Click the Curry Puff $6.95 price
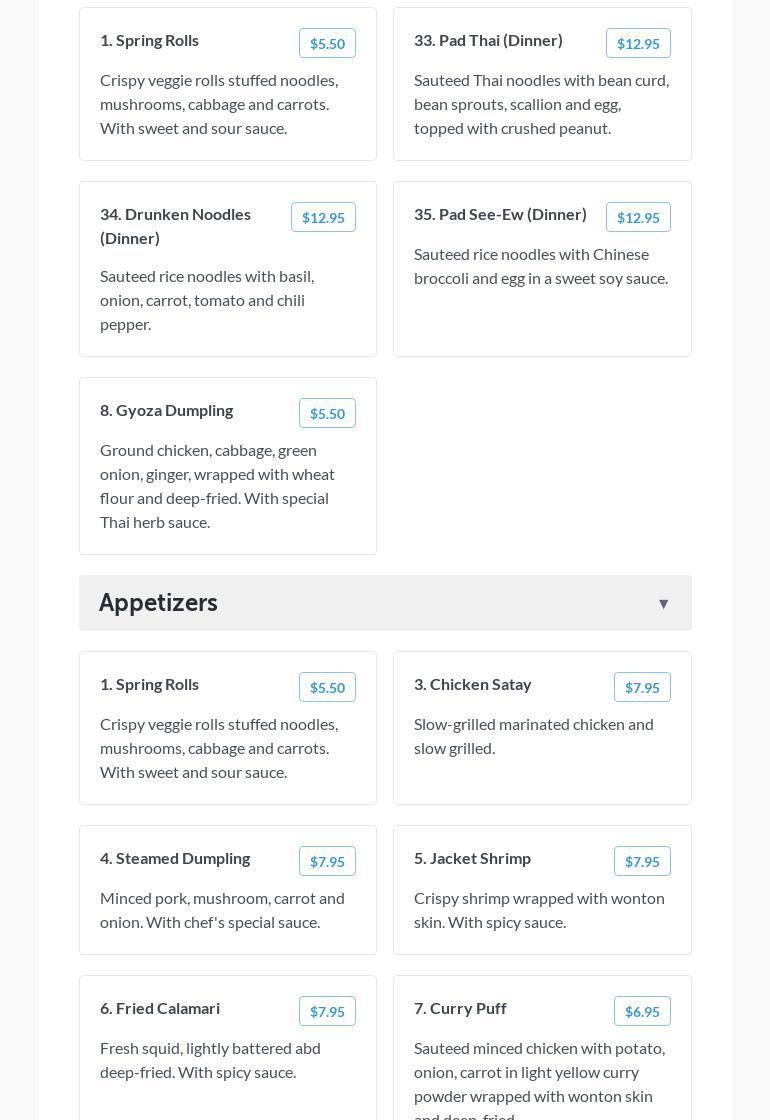The height and width of the screenshot is (1120, 770). 642,1011
